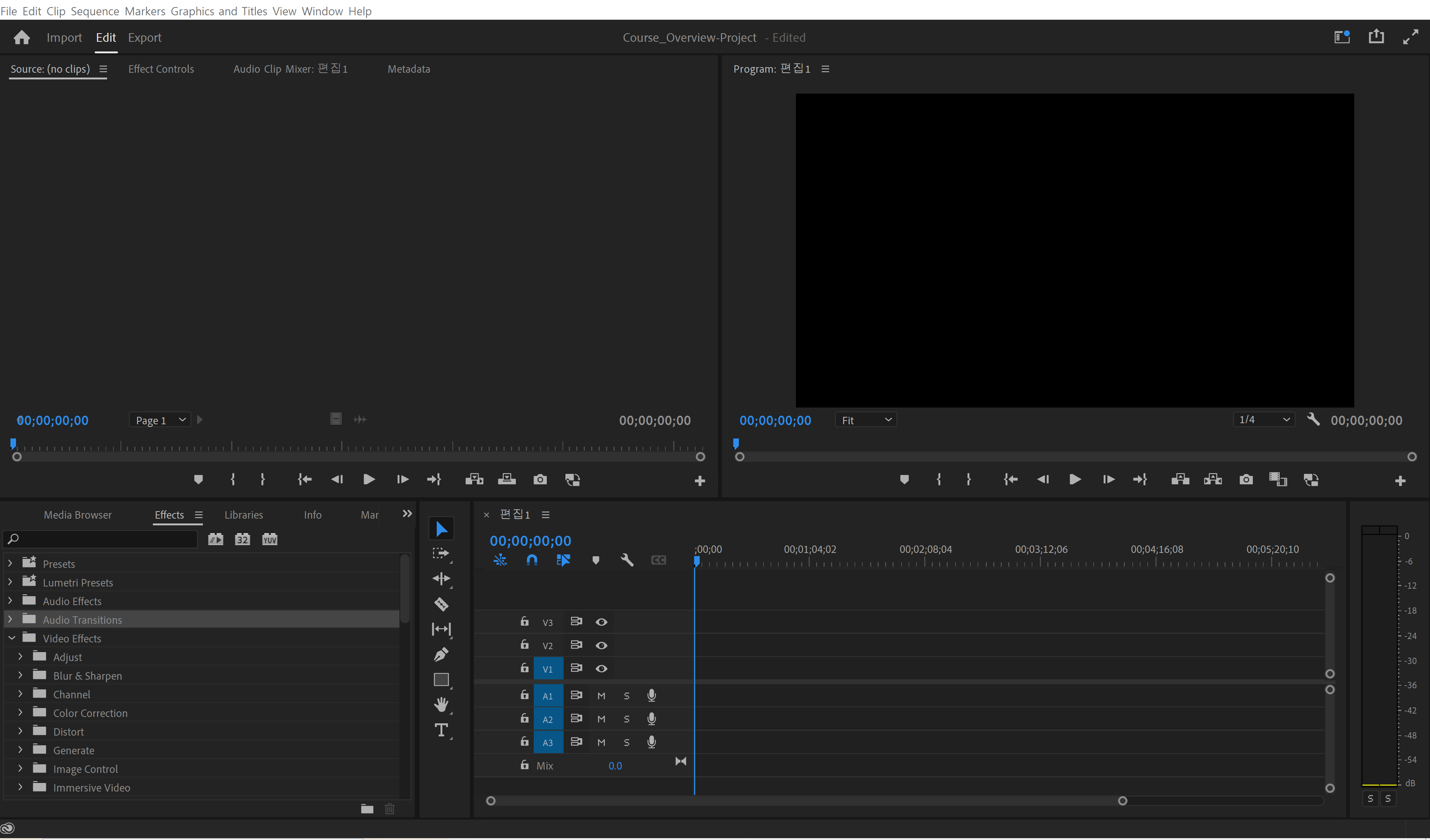Viewport: 1430px width, 840px height.
Task: Expand the Audio Effects folder
Action: click(x=10, y=601)
